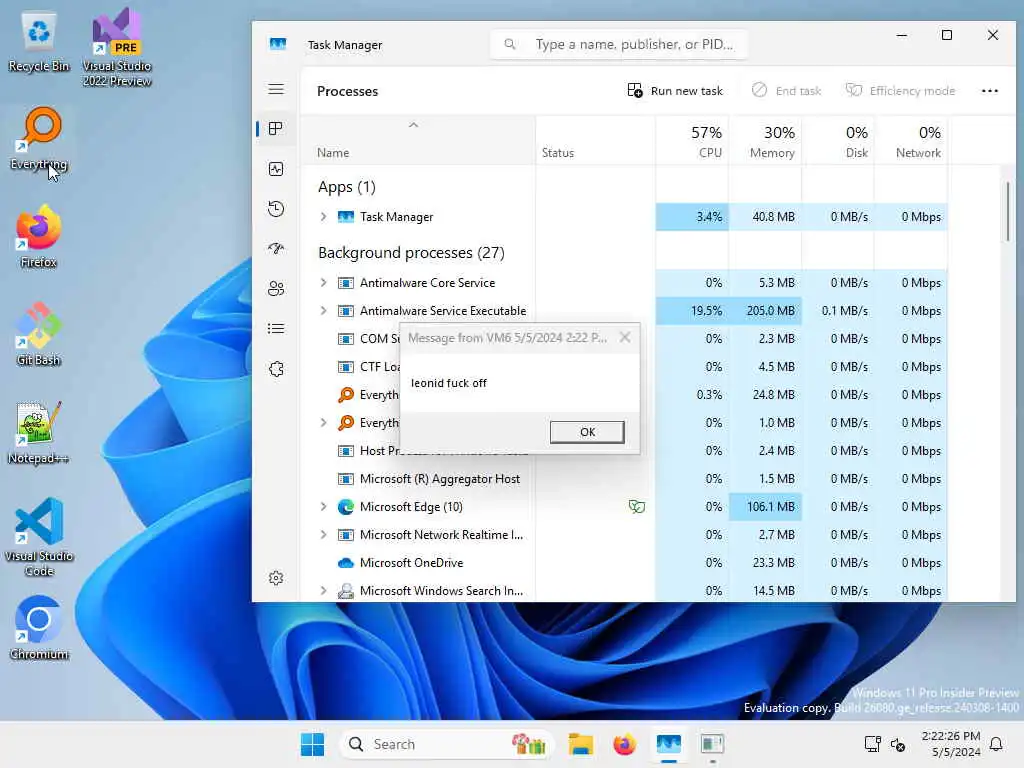Focus the Task Manager search field

coord(618,44)
